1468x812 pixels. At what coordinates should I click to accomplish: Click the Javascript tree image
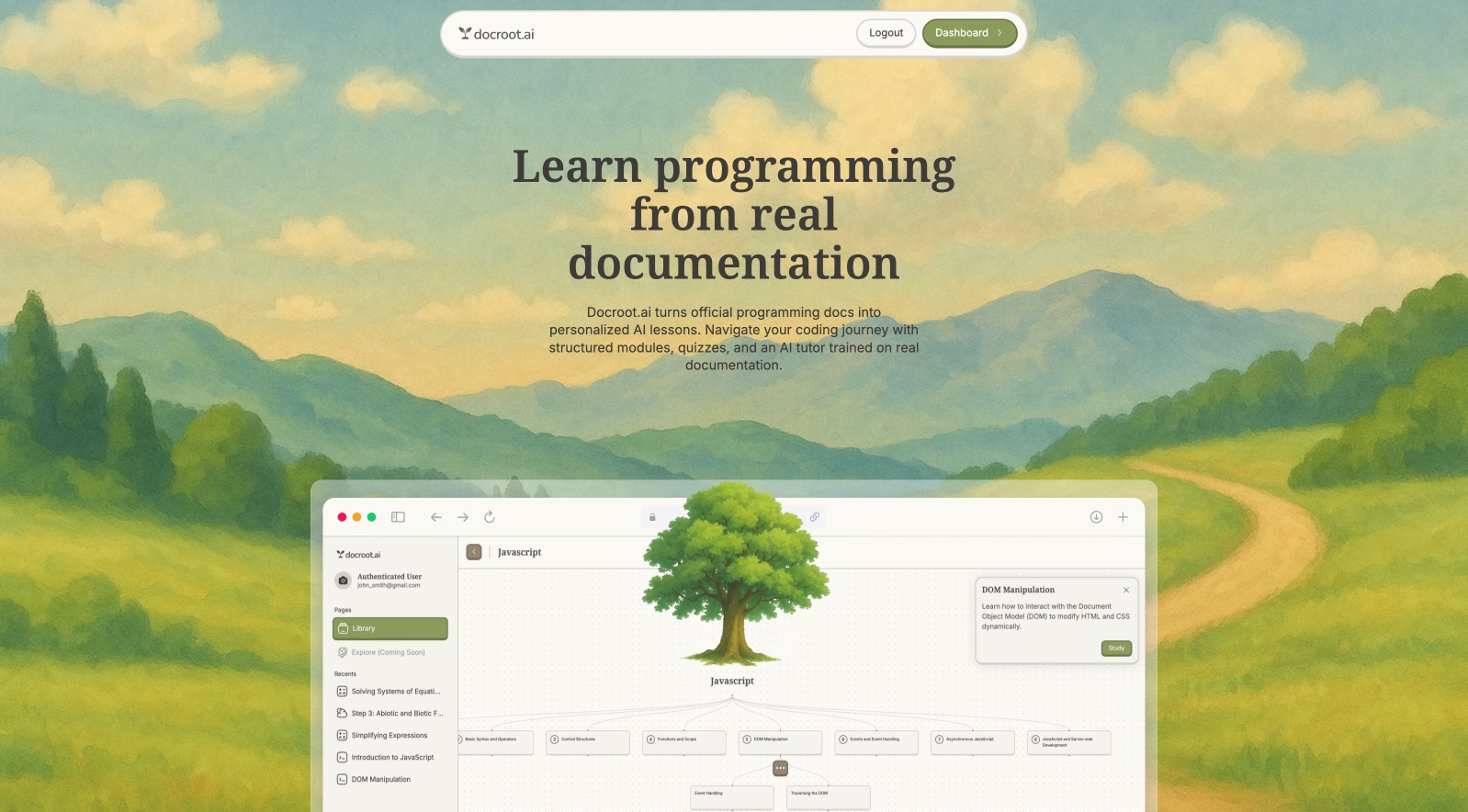click(734, 574)
